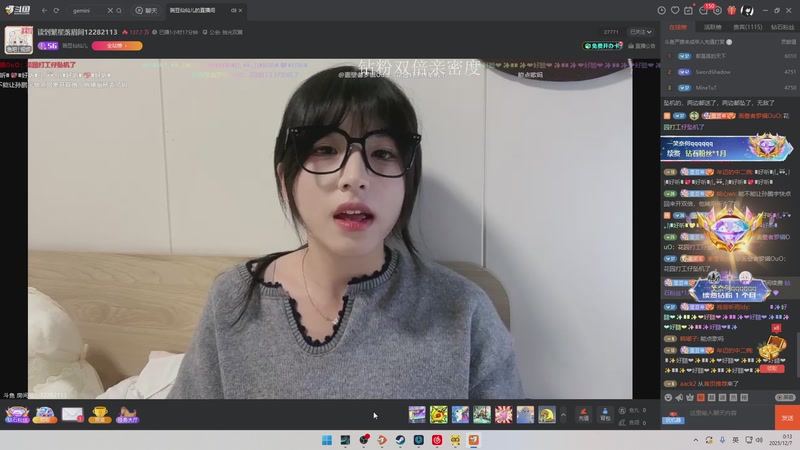Open messages with the 150 badge

(704, 10)
